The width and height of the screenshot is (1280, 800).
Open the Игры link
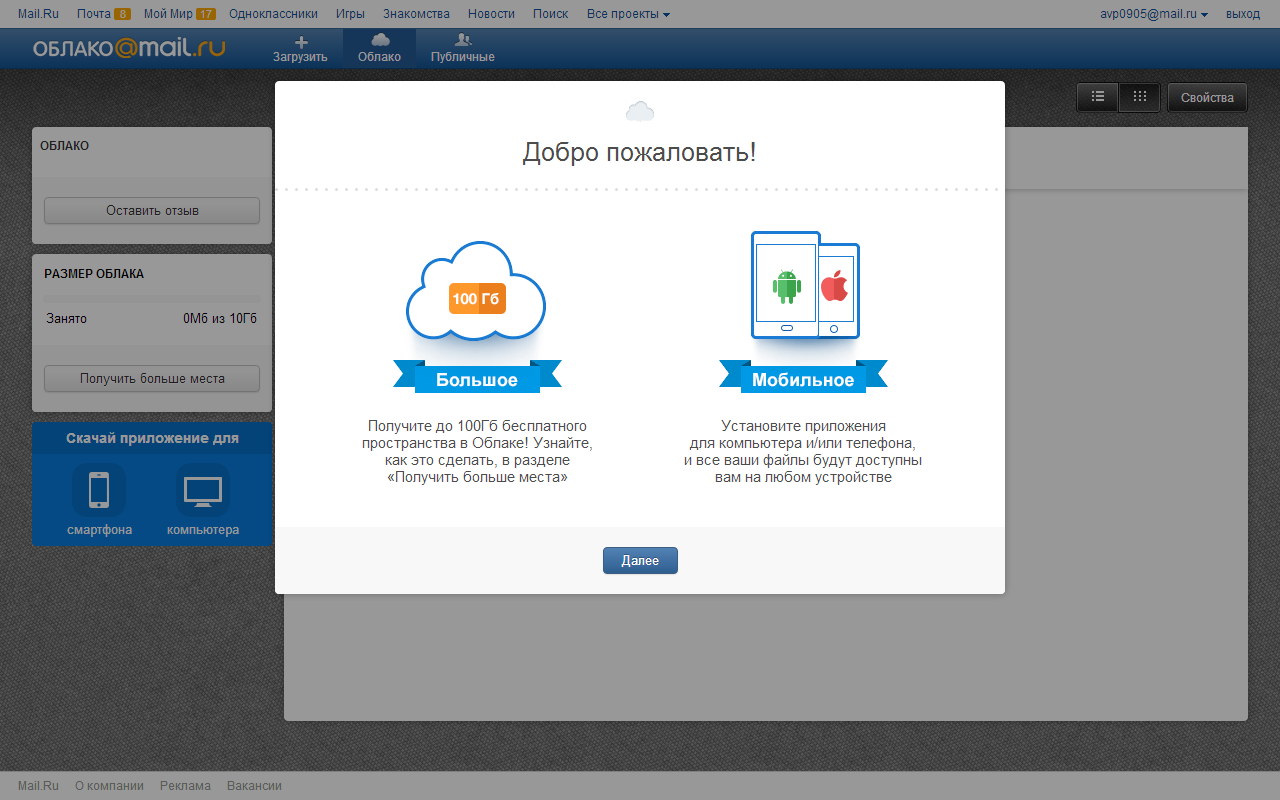coord(350,14)
